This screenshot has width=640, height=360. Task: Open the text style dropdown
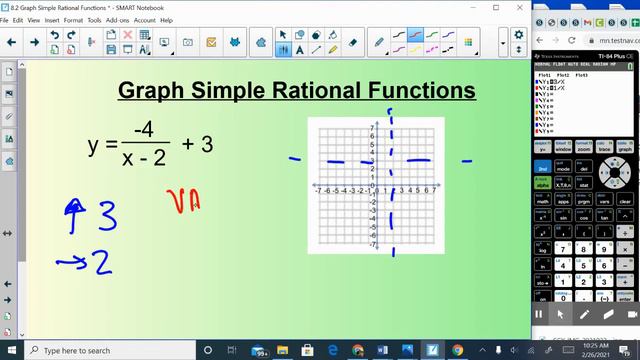(x=144, y=50)
